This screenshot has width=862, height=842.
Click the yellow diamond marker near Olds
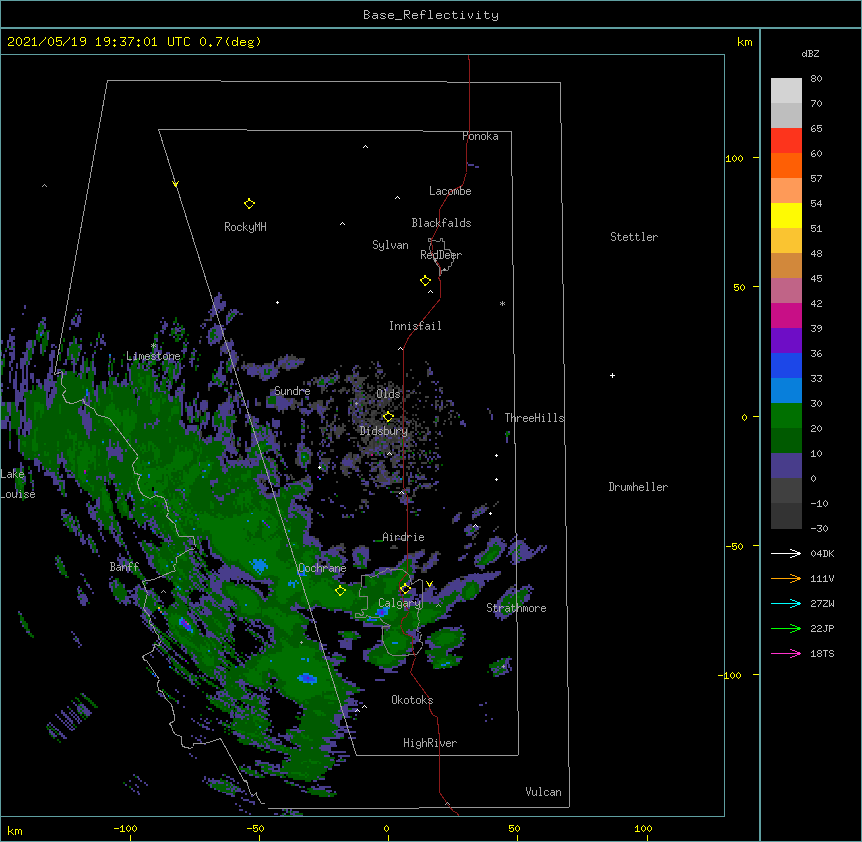click(388, 417)
